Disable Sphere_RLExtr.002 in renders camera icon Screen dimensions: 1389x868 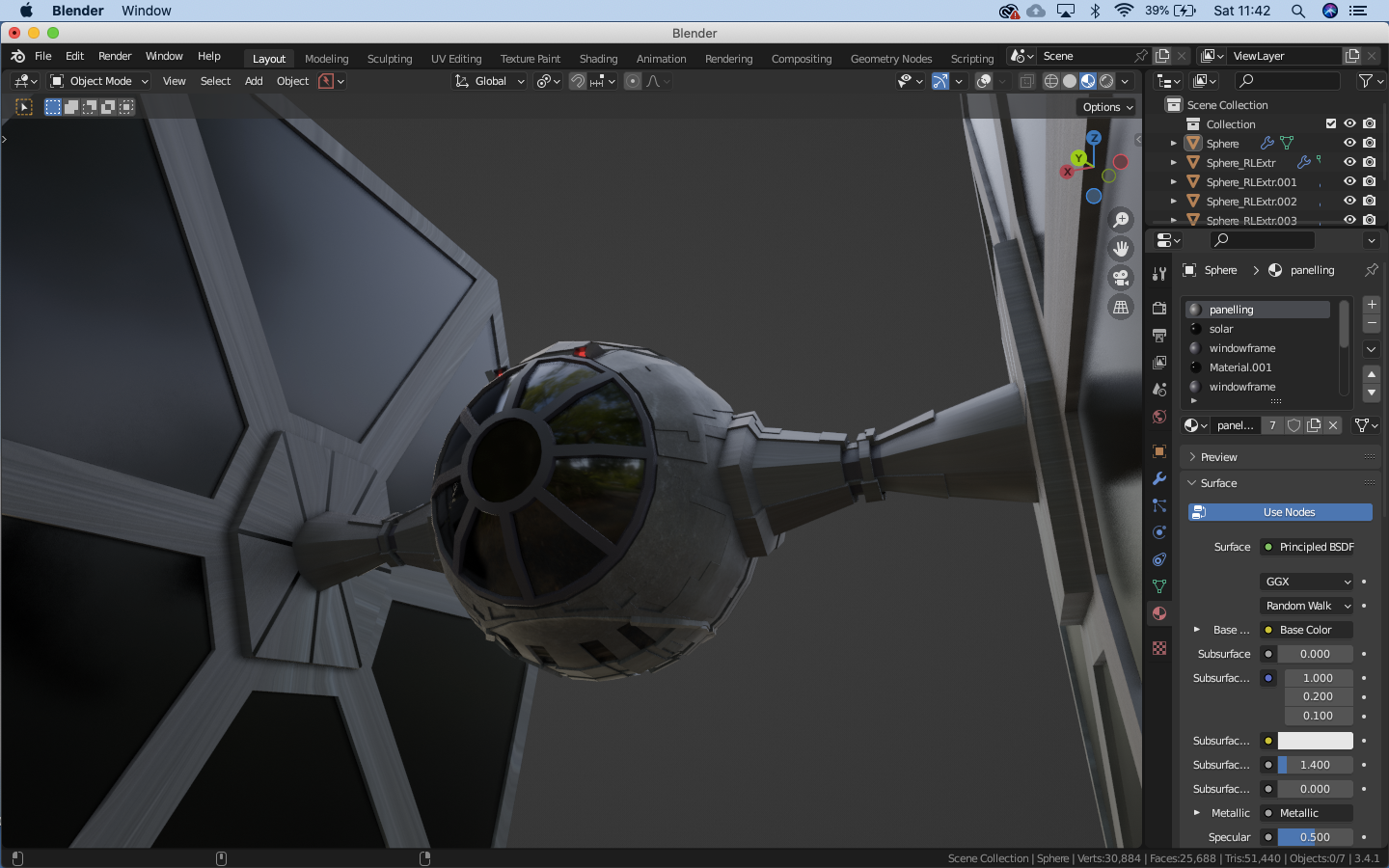click(1369, 201)
